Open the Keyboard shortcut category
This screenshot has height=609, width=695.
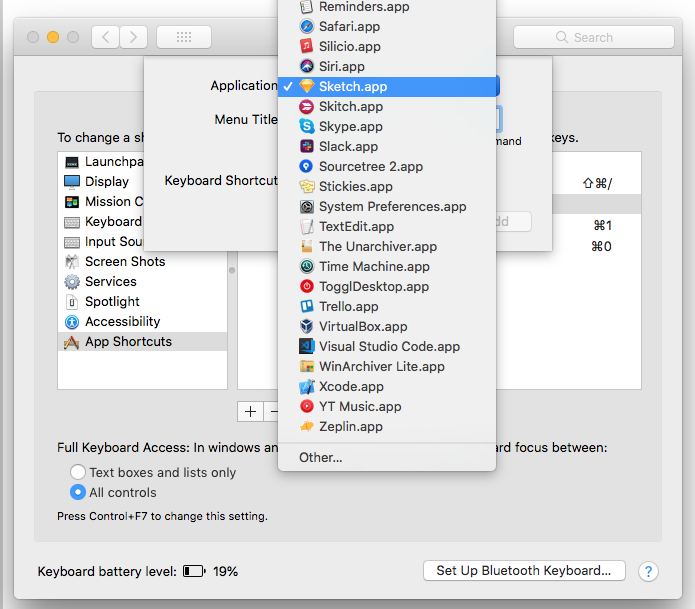click(102, 222)
